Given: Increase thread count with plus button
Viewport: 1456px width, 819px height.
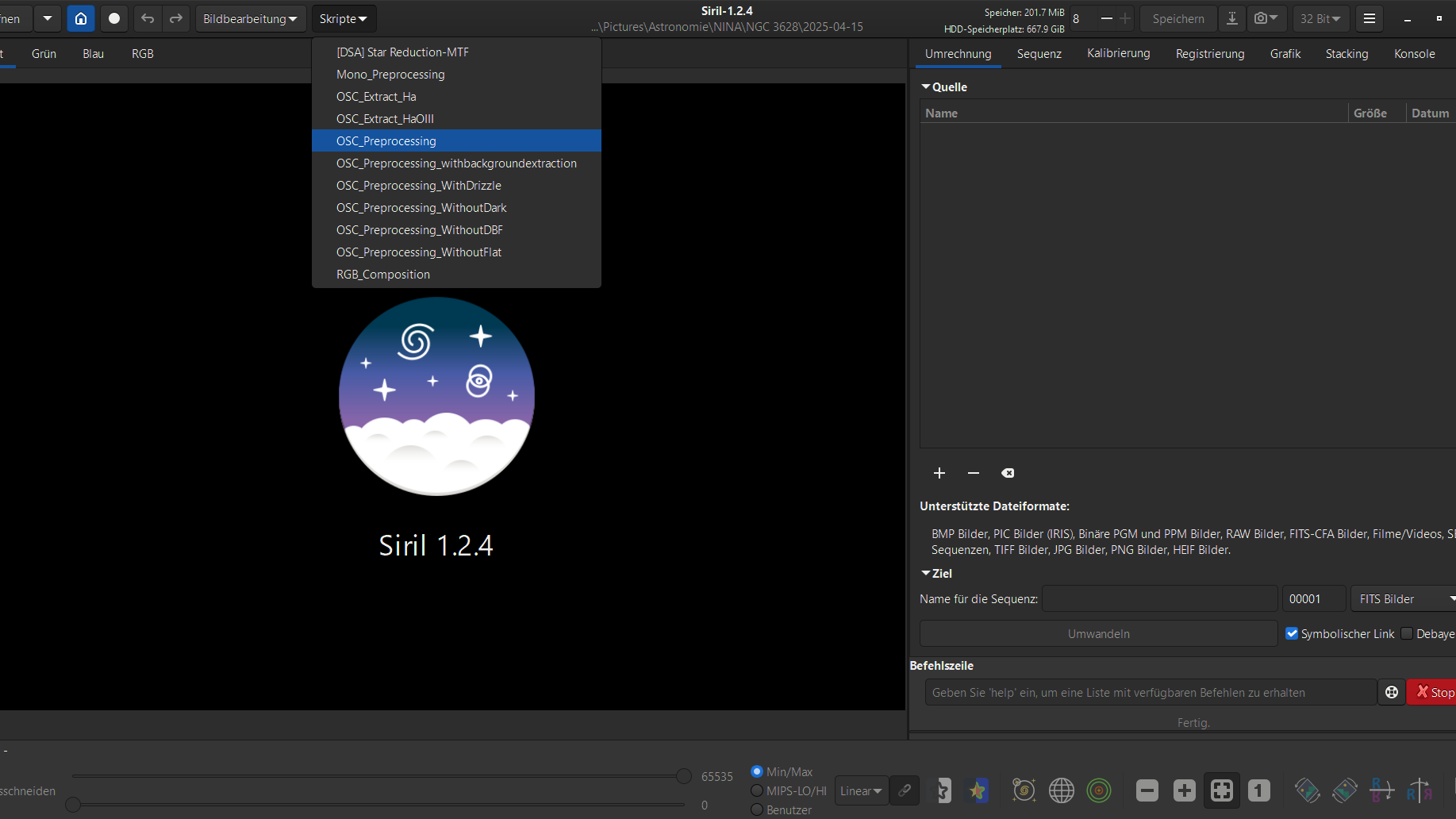Looking at the screenshot, I should coord(1125,18).
